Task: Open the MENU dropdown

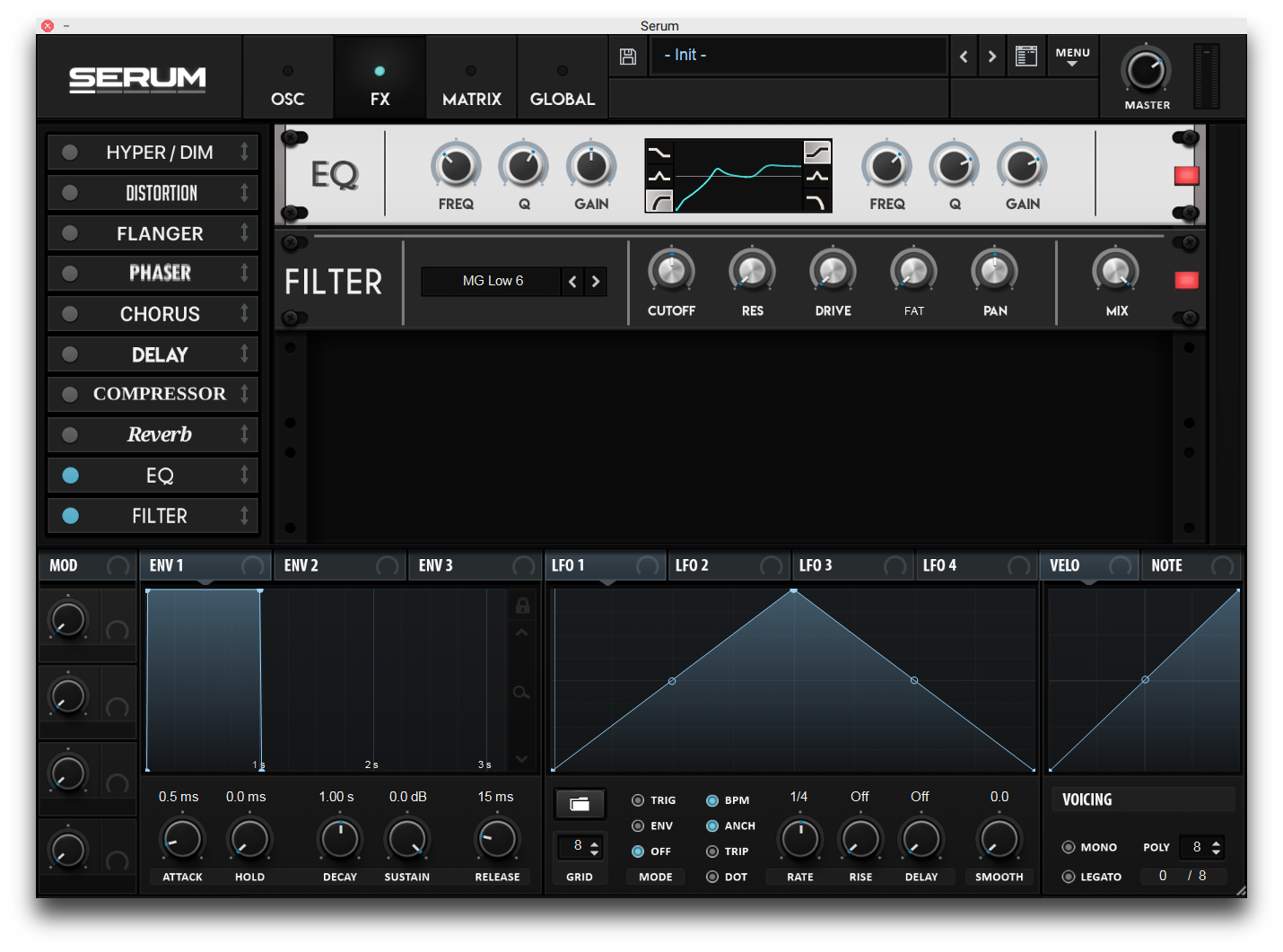Action: tap(1072, 57)
